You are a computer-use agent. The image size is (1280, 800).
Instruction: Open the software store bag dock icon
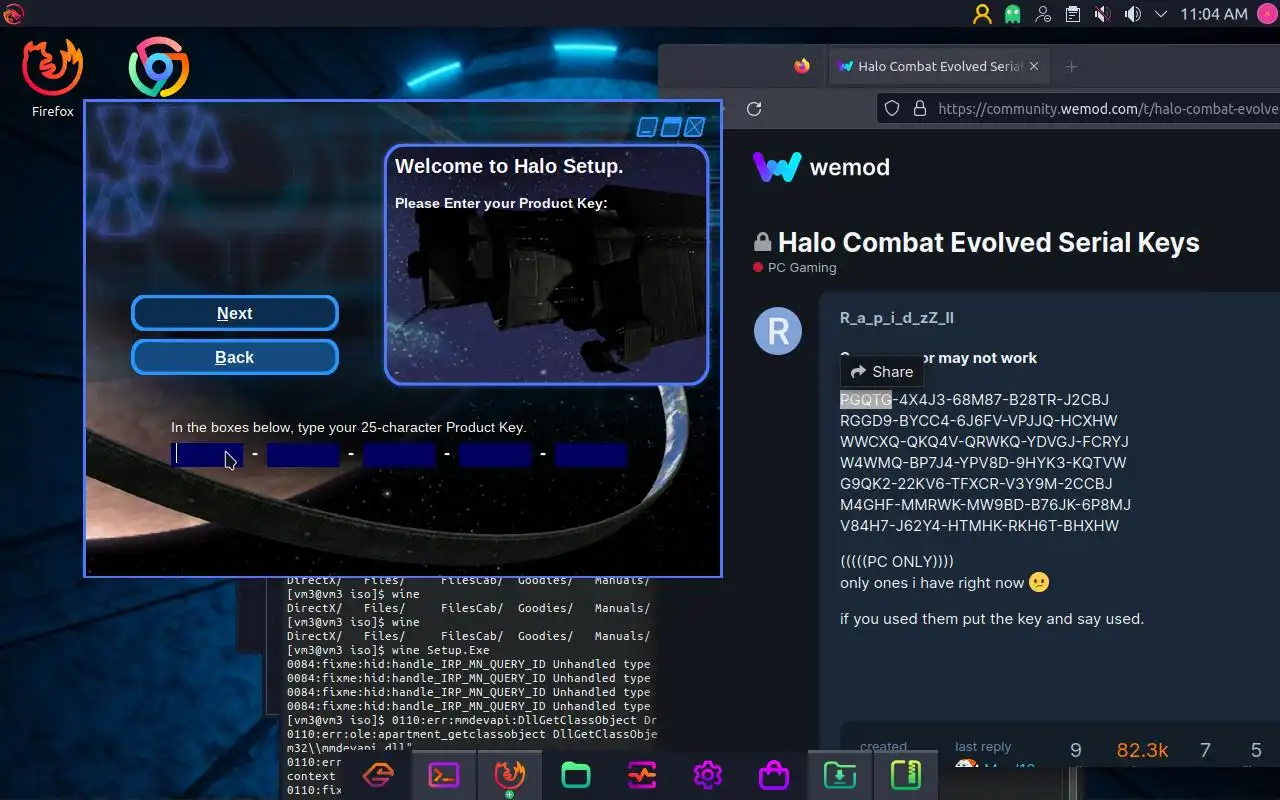[x=774, y=775]
